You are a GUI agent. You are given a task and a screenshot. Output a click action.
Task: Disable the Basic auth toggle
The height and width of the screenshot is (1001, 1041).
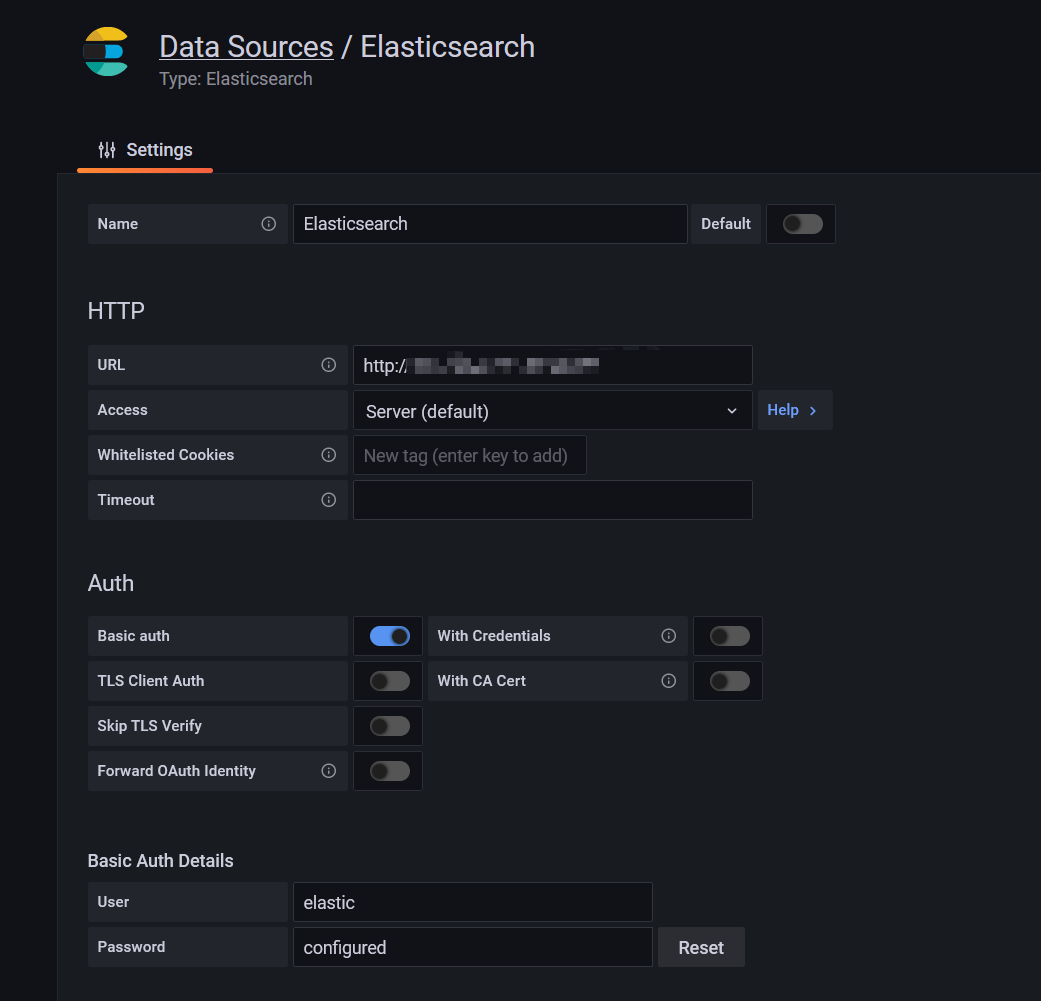tap(389, 636)
